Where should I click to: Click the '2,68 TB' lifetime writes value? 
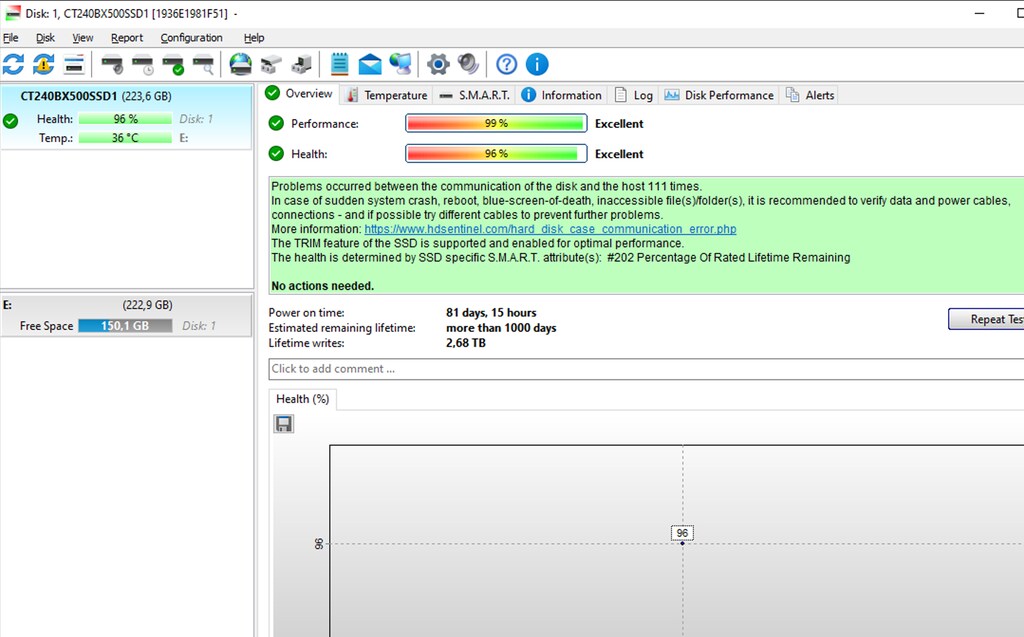[x=466, y=343]
